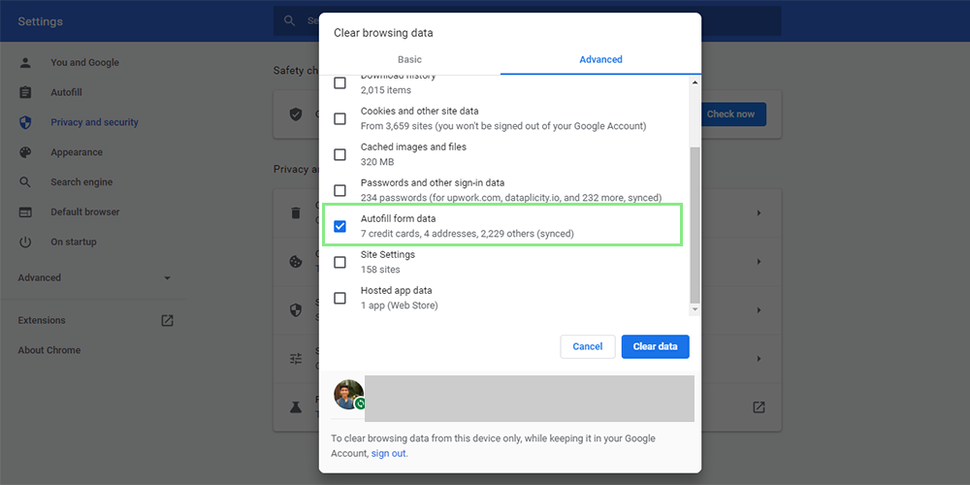Open Default browser settings page
Screen dimensions: 970x485
[x=85, y=212]
